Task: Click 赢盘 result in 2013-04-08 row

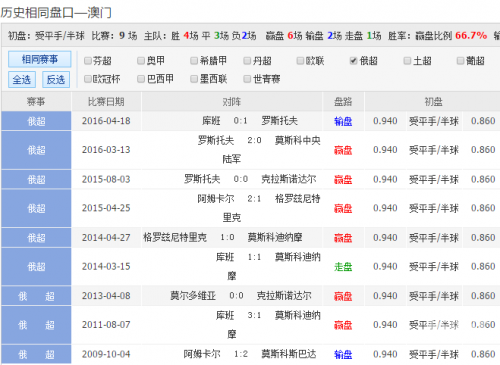Action: click(x=343, y=296)
